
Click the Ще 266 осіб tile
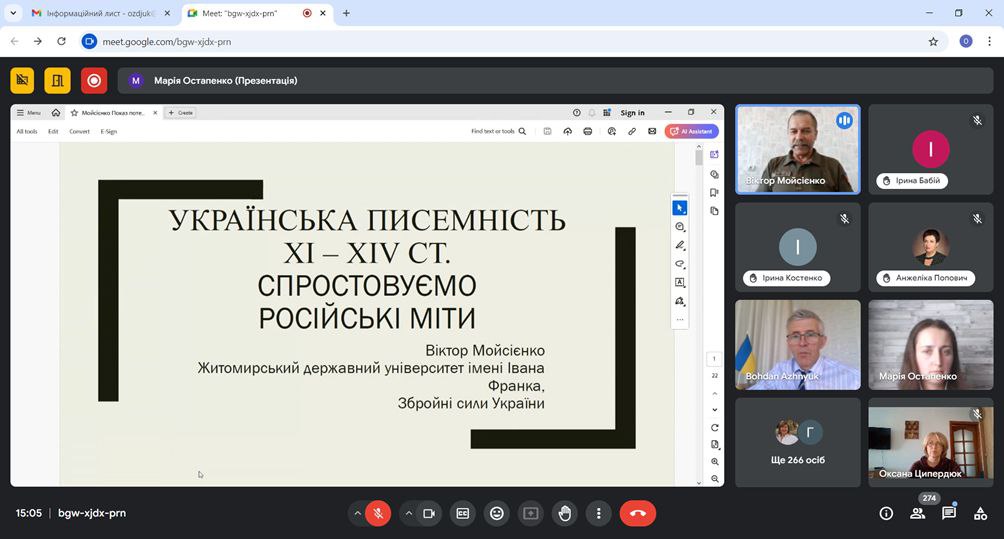[x=797, y=440]
